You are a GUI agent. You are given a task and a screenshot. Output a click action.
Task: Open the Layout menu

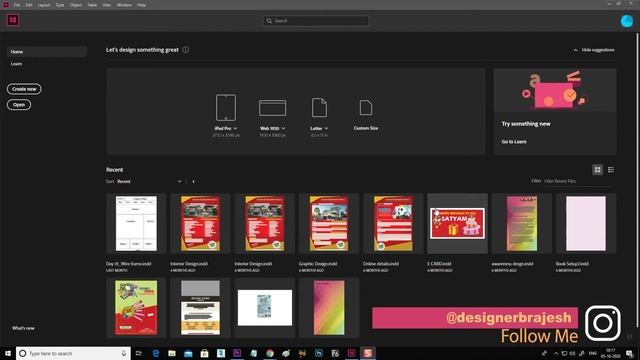[44, 5]
